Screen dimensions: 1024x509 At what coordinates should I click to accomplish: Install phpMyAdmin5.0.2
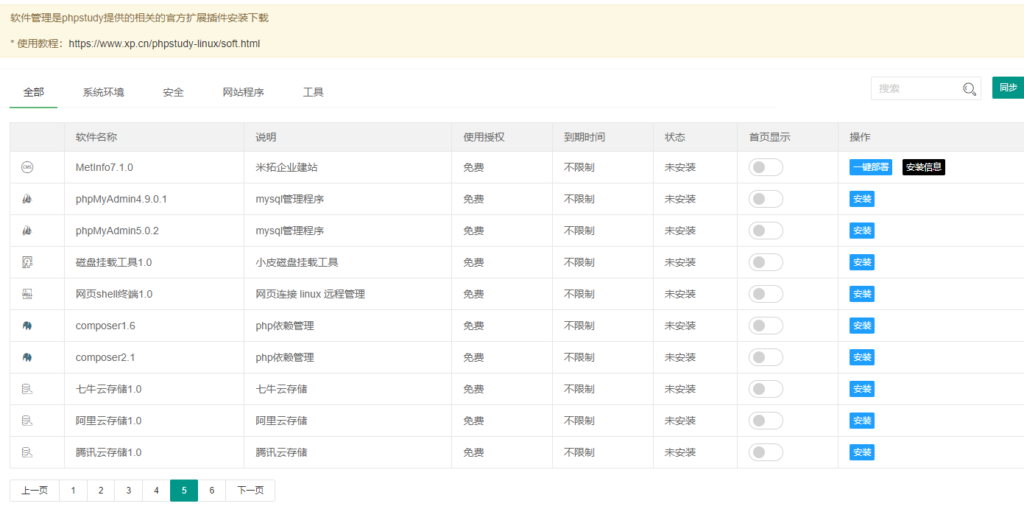click(862, 231)
